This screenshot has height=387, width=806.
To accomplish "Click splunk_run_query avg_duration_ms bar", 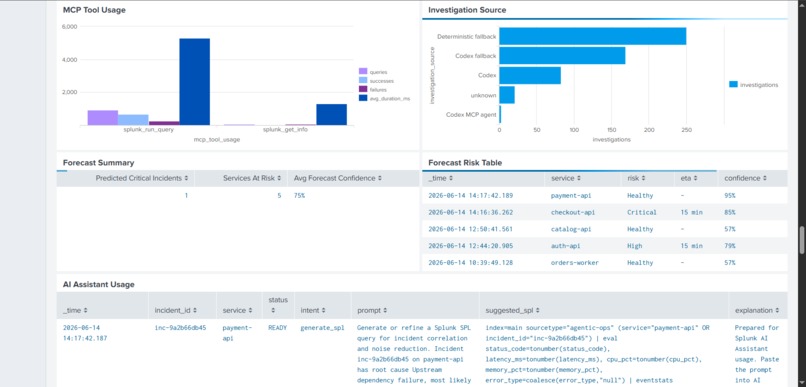I will (x=195, y=82).
